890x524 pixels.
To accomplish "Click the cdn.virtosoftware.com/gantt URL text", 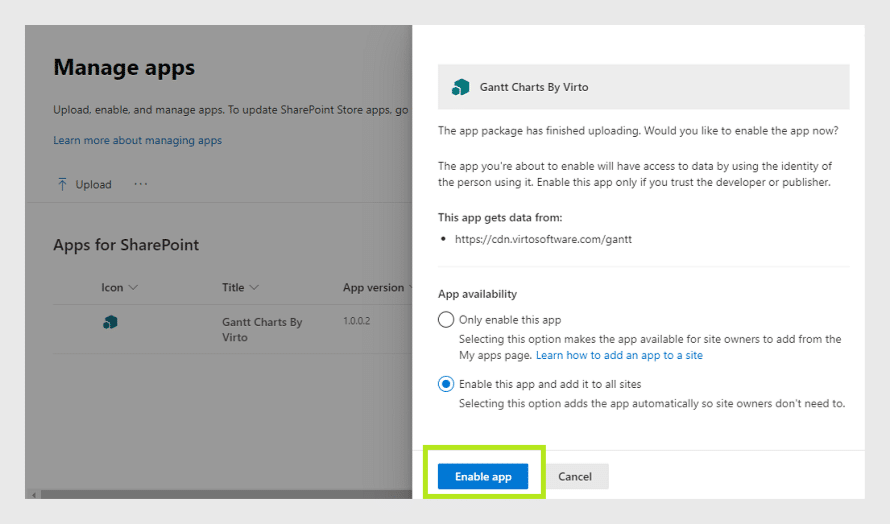I will coord(543,239).
